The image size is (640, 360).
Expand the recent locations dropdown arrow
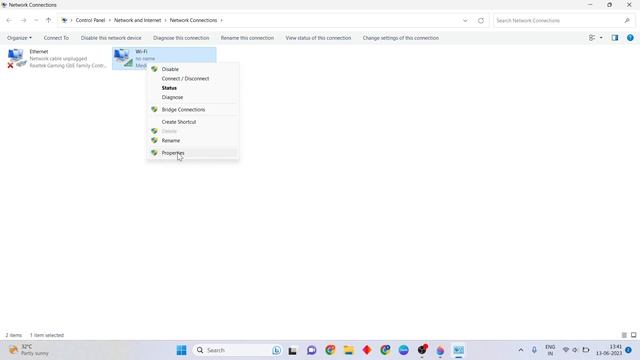pos(36,20)
